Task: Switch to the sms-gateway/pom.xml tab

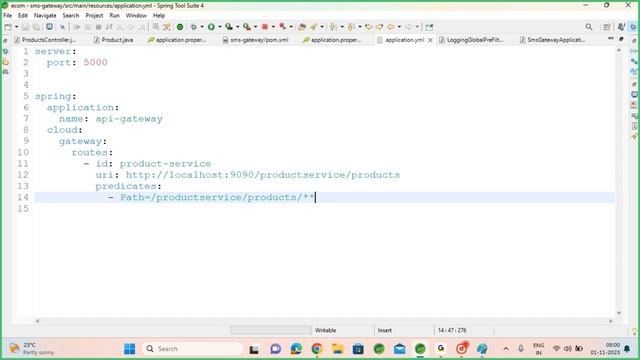Action: 256,40
